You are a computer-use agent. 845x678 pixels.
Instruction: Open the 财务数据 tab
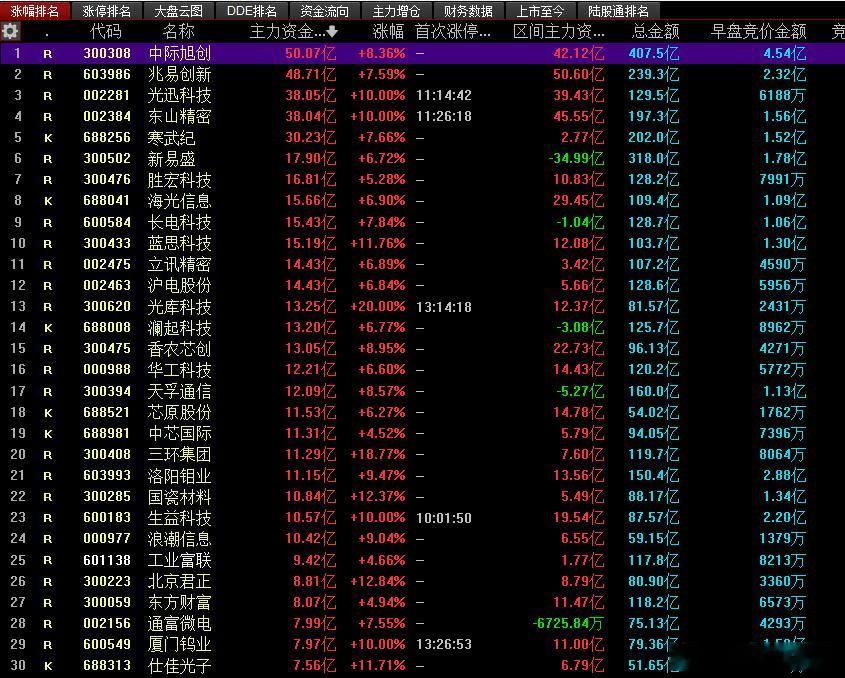coord(468,11)
